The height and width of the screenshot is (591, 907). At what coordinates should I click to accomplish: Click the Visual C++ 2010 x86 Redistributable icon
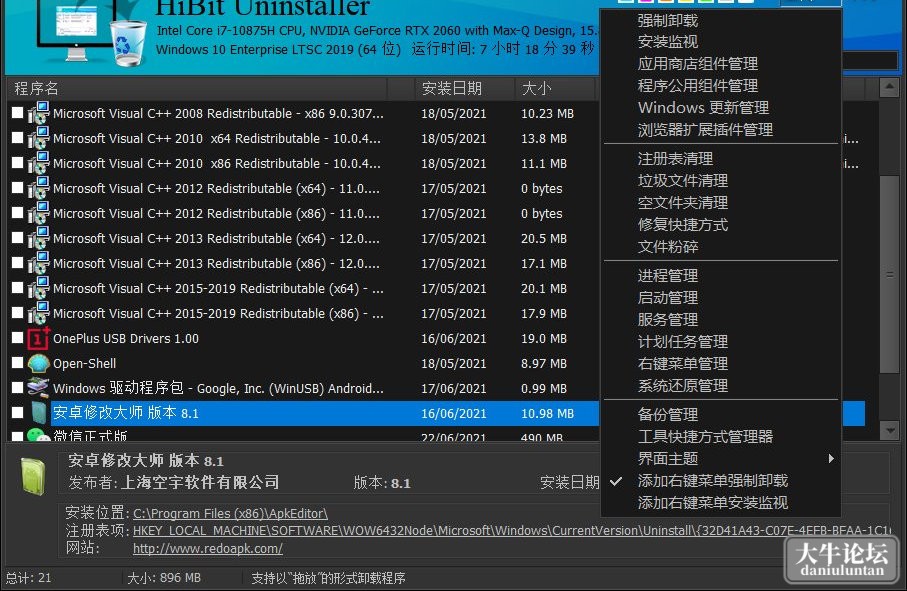click(39, 163)
